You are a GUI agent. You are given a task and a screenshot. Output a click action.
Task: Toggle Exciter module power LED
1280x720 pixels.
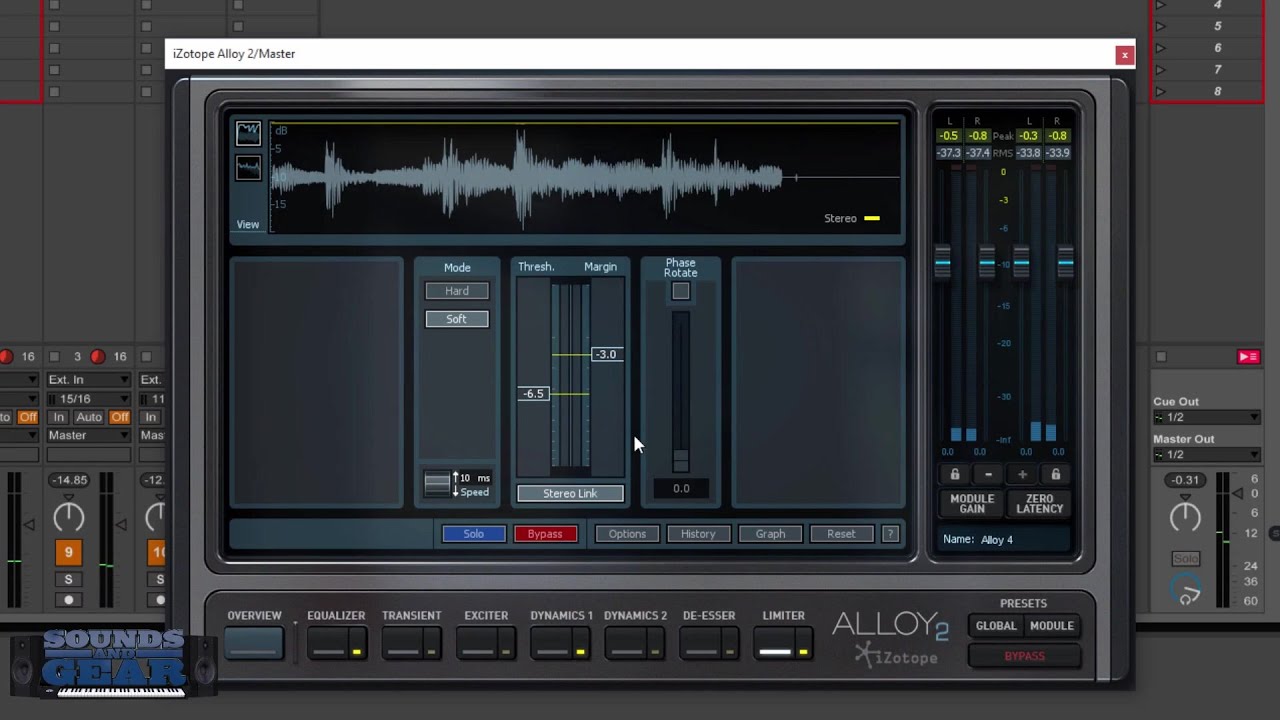506,652
